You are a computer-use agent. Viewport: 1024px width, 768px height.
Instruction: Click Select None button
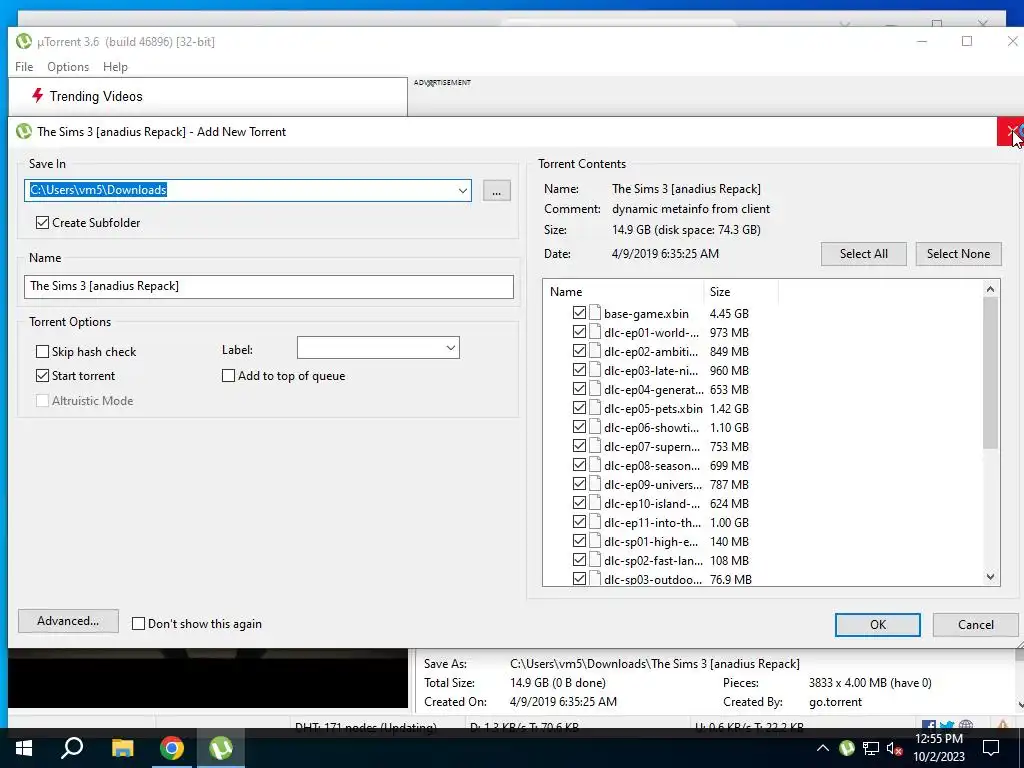[958, 254]
